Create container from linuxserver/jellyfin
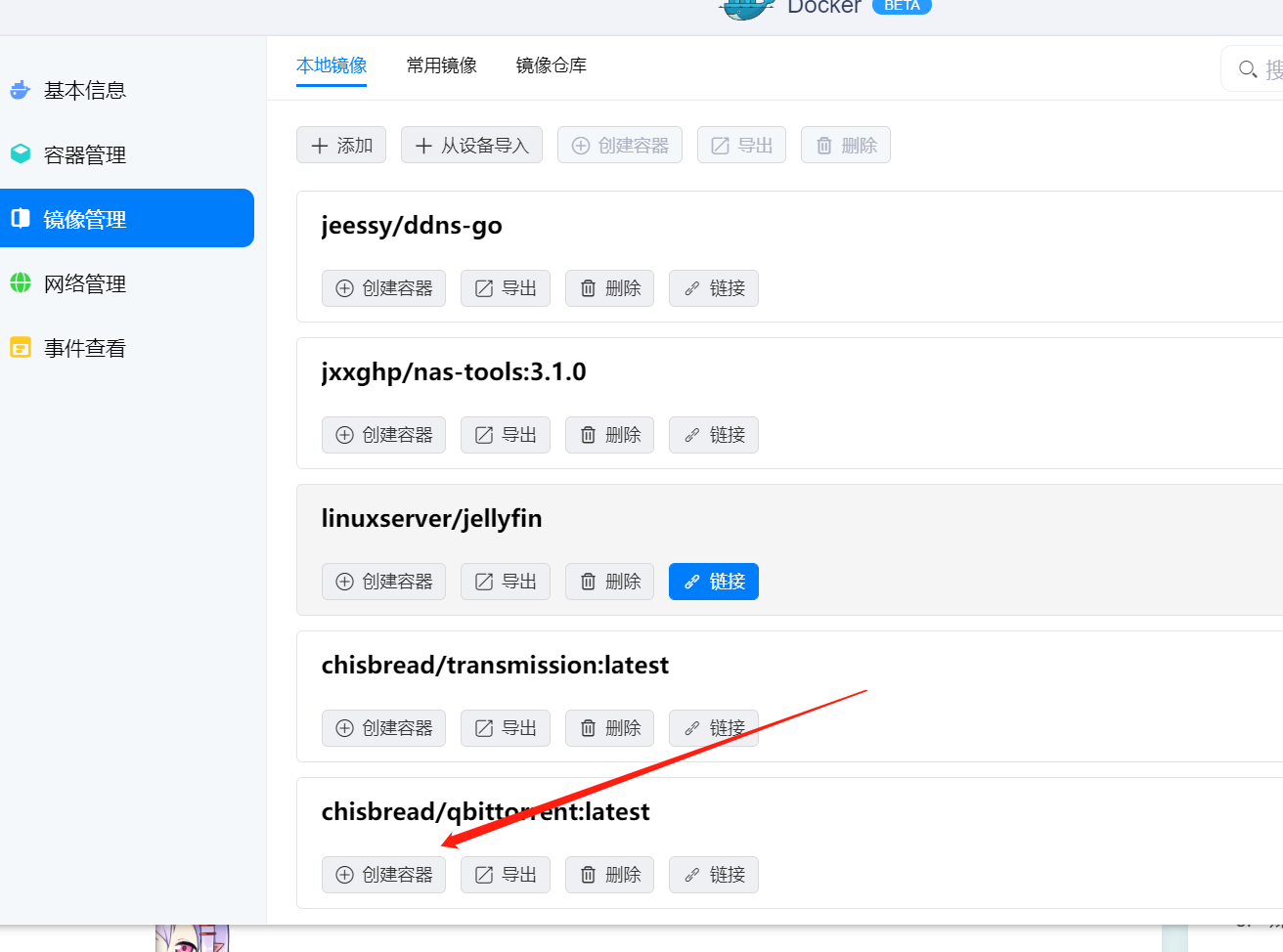The image size is (1283, 952). click(x=383, y=582)
